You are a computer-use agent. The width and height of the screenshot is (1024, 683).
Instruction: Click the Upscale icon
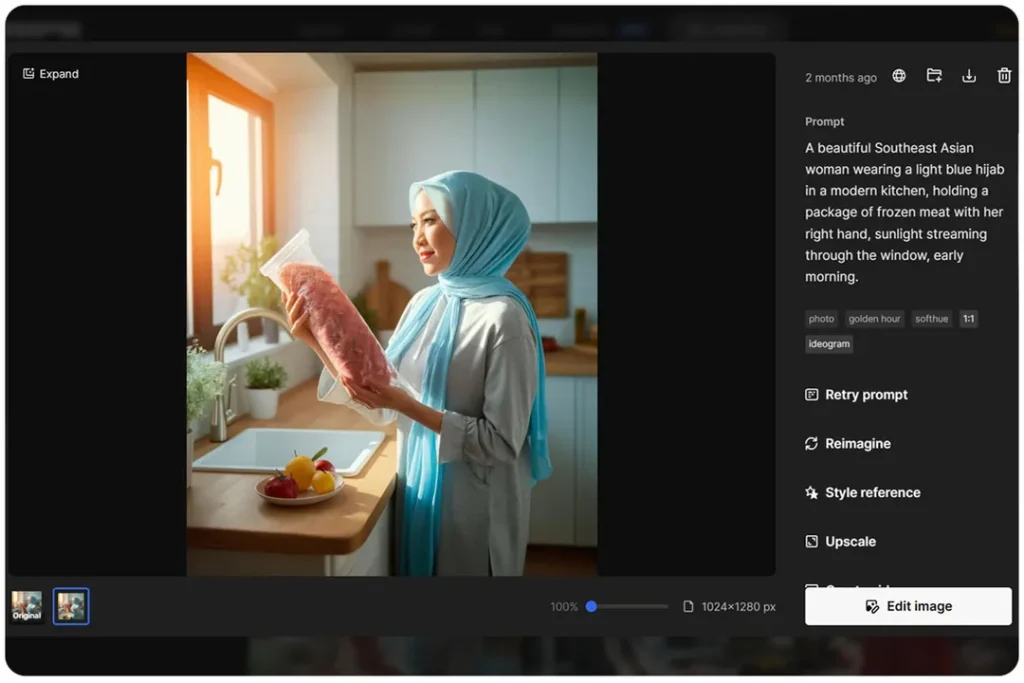pos(811,541)
